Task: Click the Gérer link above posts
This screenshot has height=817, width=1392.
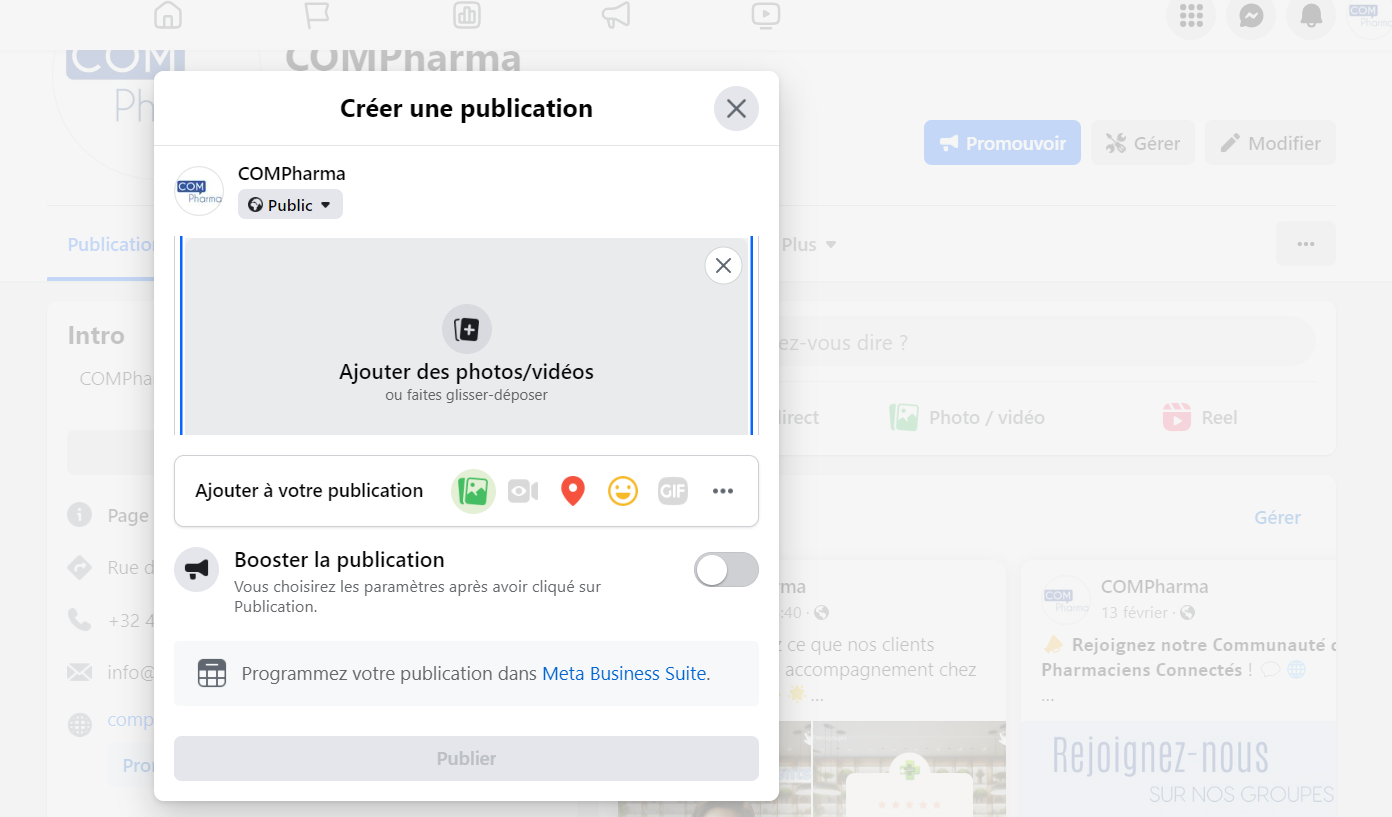Action: (x=1277, y=518)
